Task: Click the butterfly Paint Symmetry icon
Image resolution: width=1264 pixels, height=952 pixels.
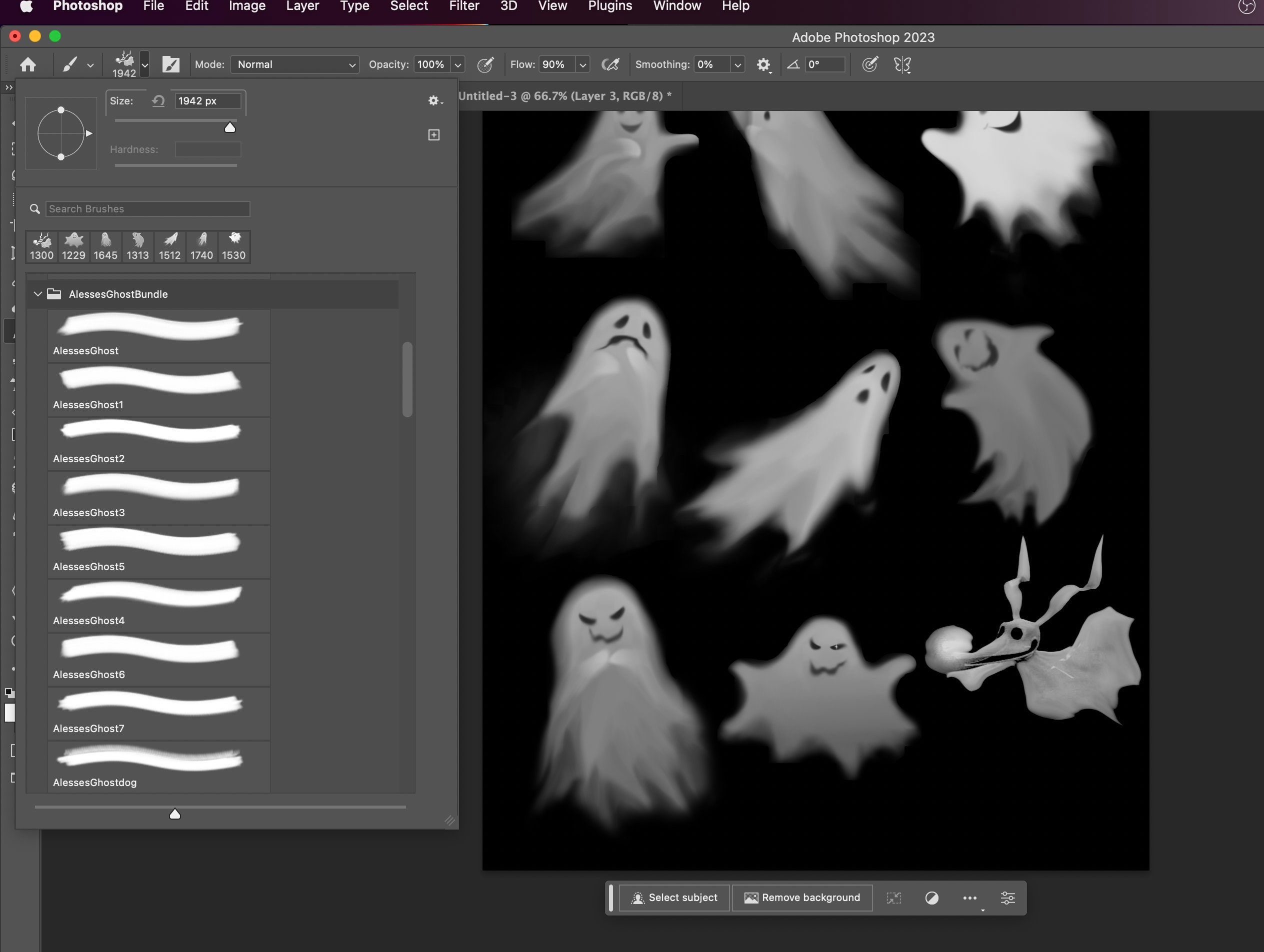Action: click(902, 64)
